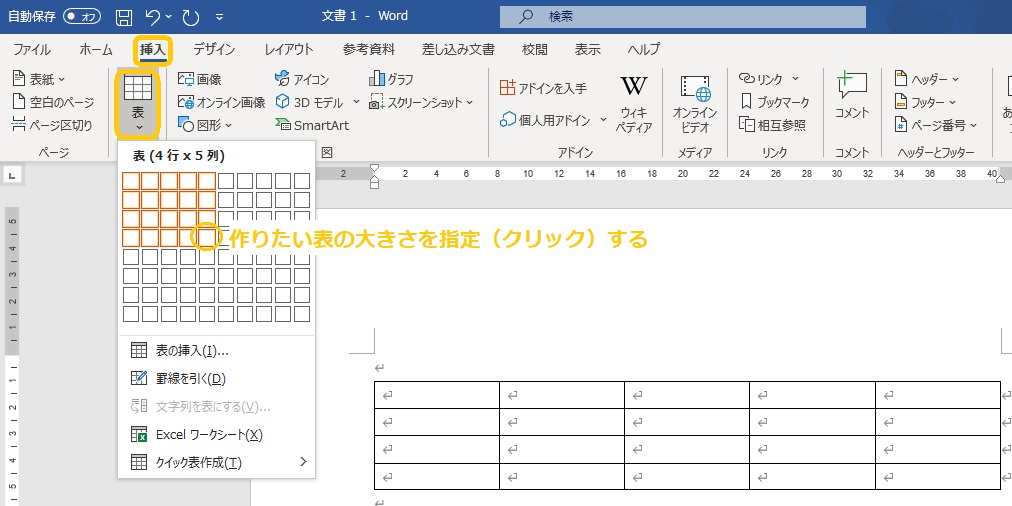Click the Undo arrow icon
Image resolution: width=1012 pixels, height=506 pixels.
coord(152,17)
